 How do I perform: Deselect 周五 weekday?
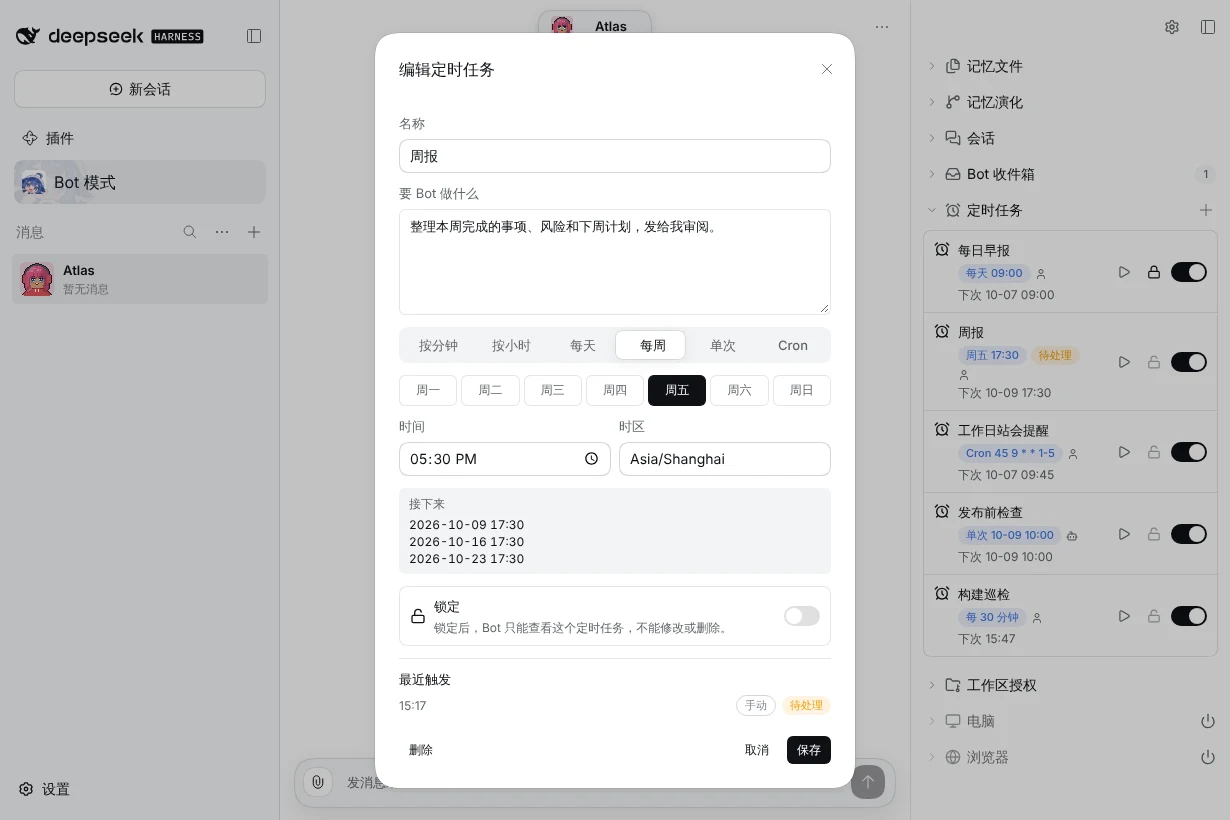tap(677, 390)
